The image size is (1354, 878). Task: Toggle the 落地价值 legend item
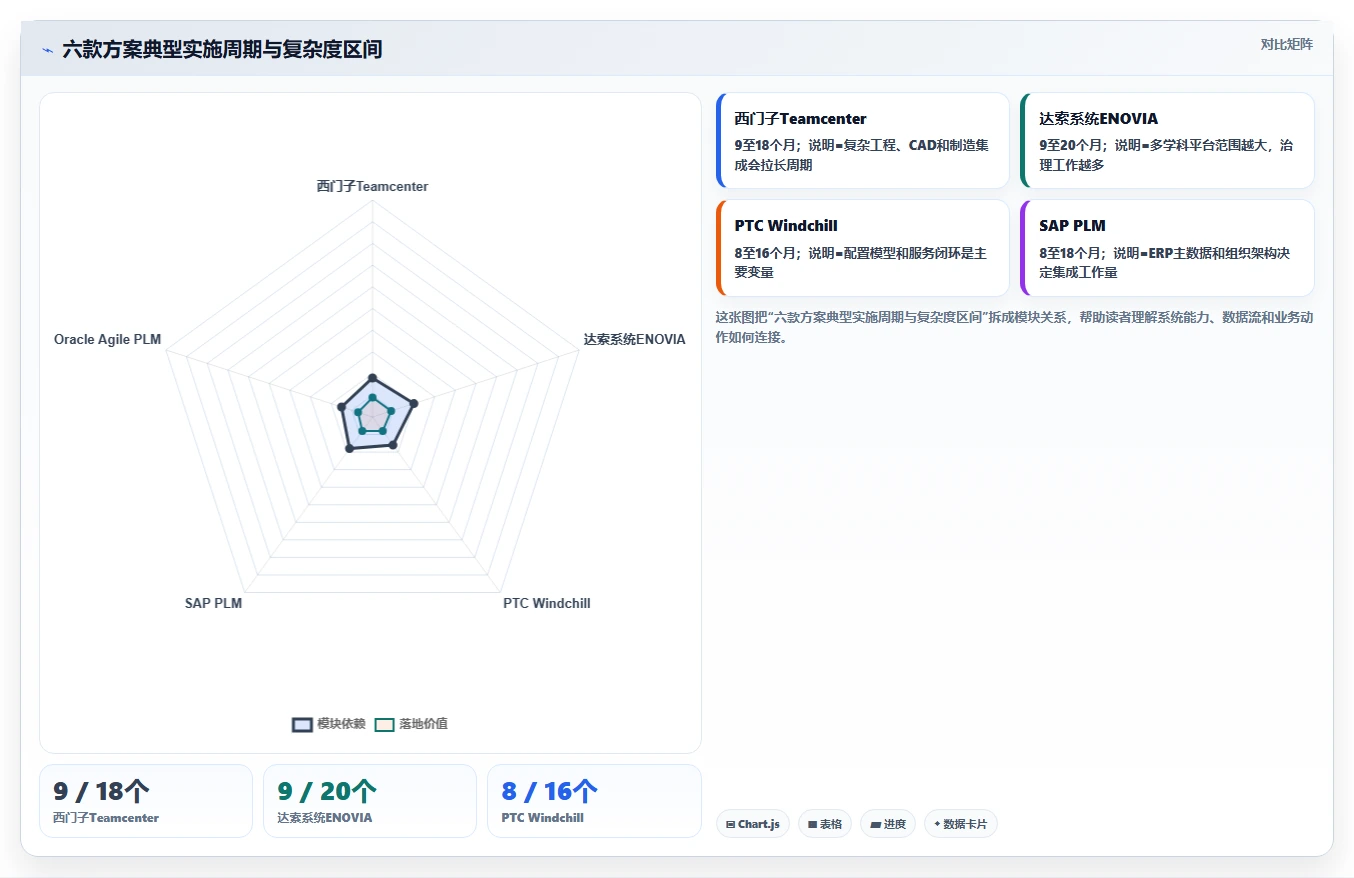coord(411,724)
